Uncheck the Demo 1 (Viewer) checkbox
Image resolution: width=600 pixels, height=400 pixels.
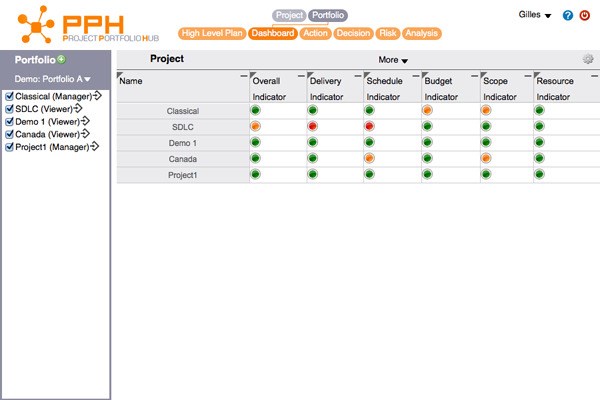tap(10, 122)
